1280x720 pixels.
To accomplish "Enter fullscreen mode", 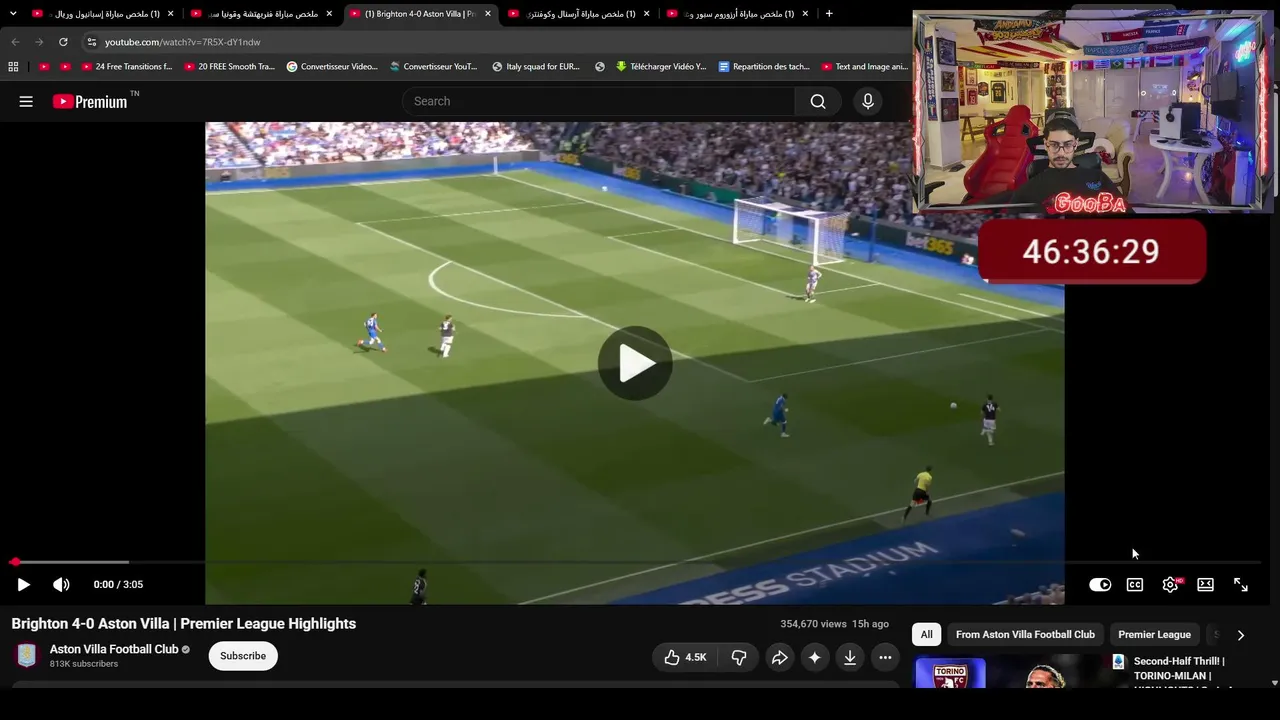I will [1241, 585].
